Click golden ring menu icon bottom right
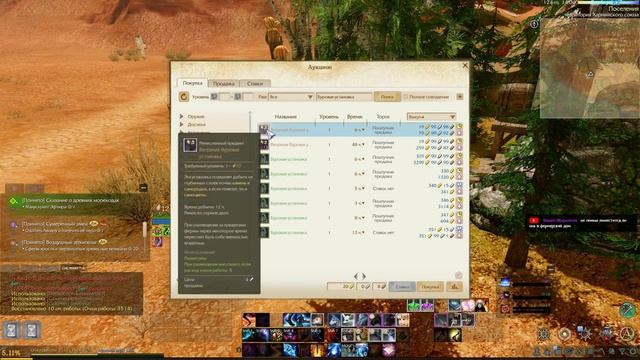 tap(564, 334)
